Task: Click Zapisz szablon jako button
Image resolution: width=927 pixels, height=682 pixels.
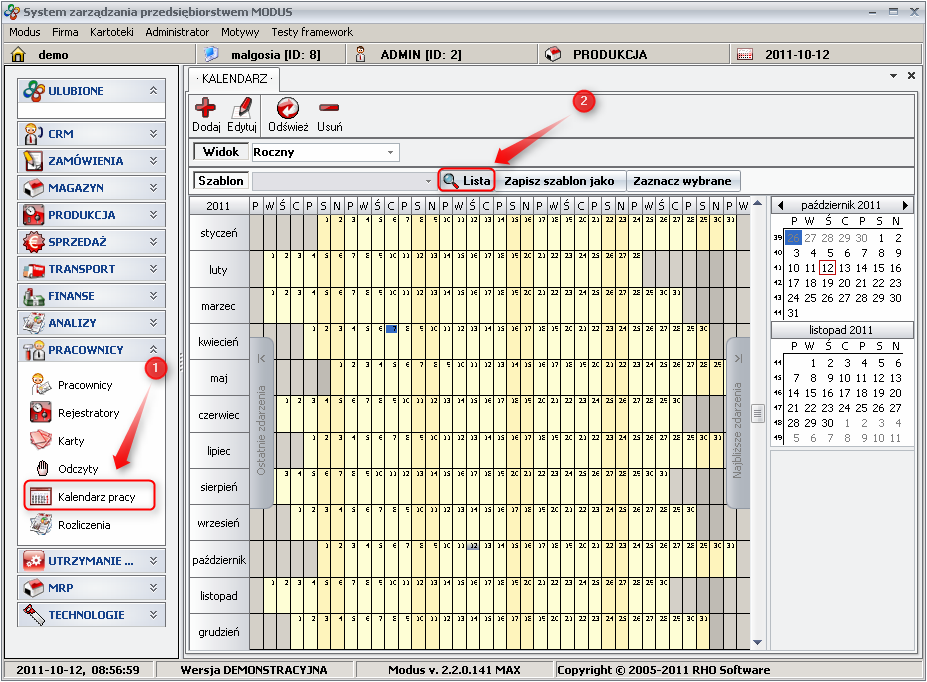Action: coord(559,181)
